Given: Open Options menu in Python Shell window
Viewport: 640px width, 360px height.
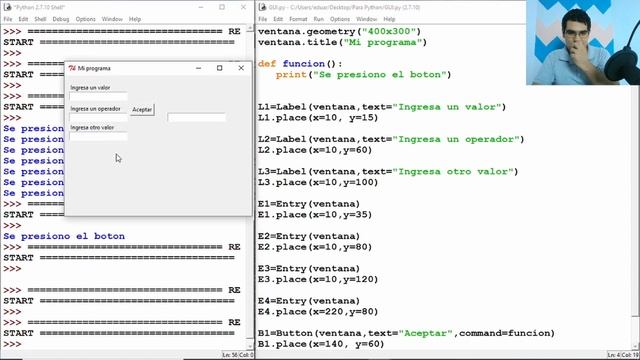Looking at the screenshot, I should 85,19.
